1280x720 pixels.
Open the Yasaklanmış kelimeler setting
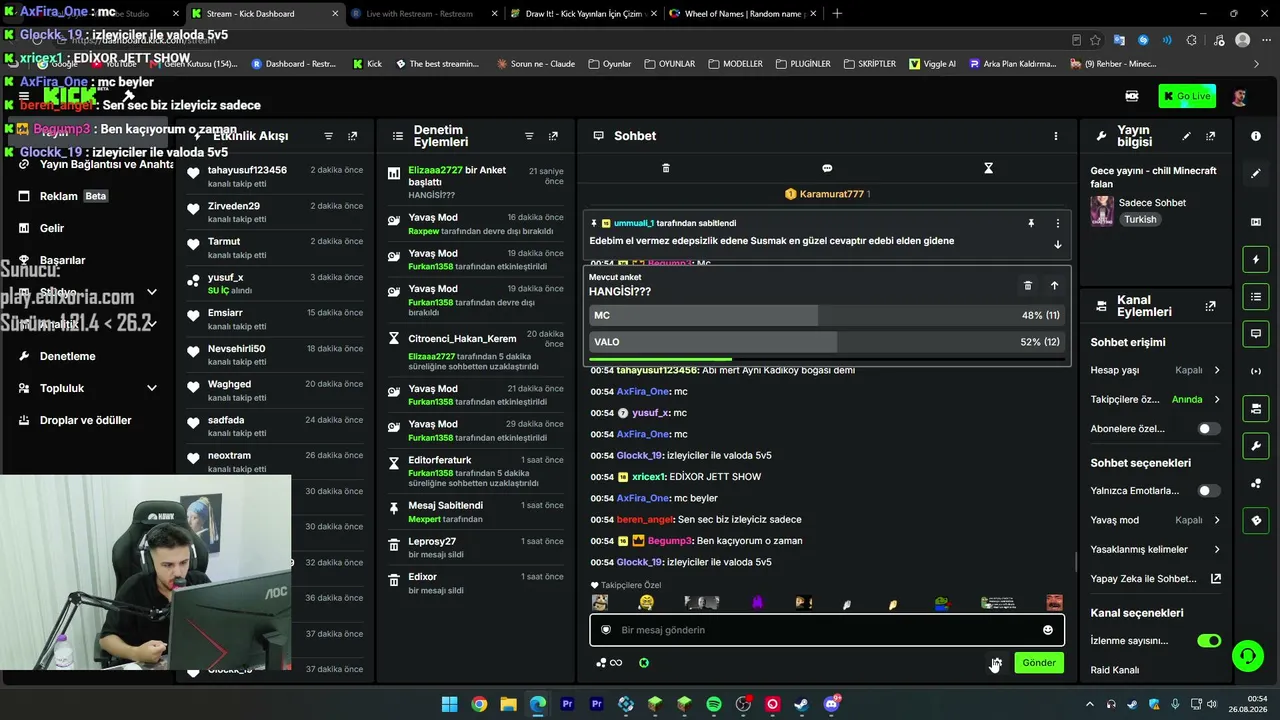pos(1155,549)
